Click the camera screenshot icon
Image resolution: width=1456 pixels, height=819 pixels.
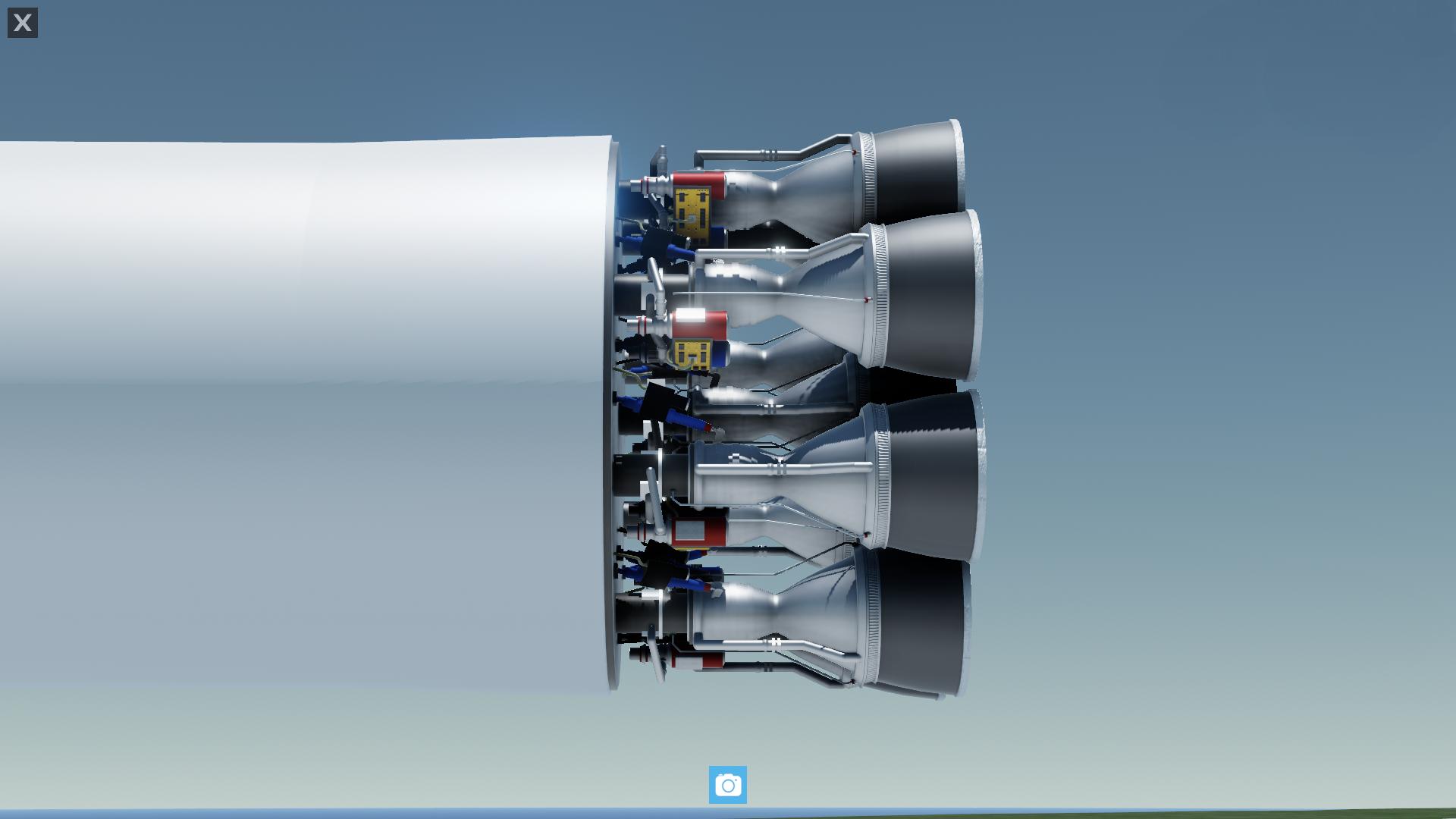click(x=727, y=785)
